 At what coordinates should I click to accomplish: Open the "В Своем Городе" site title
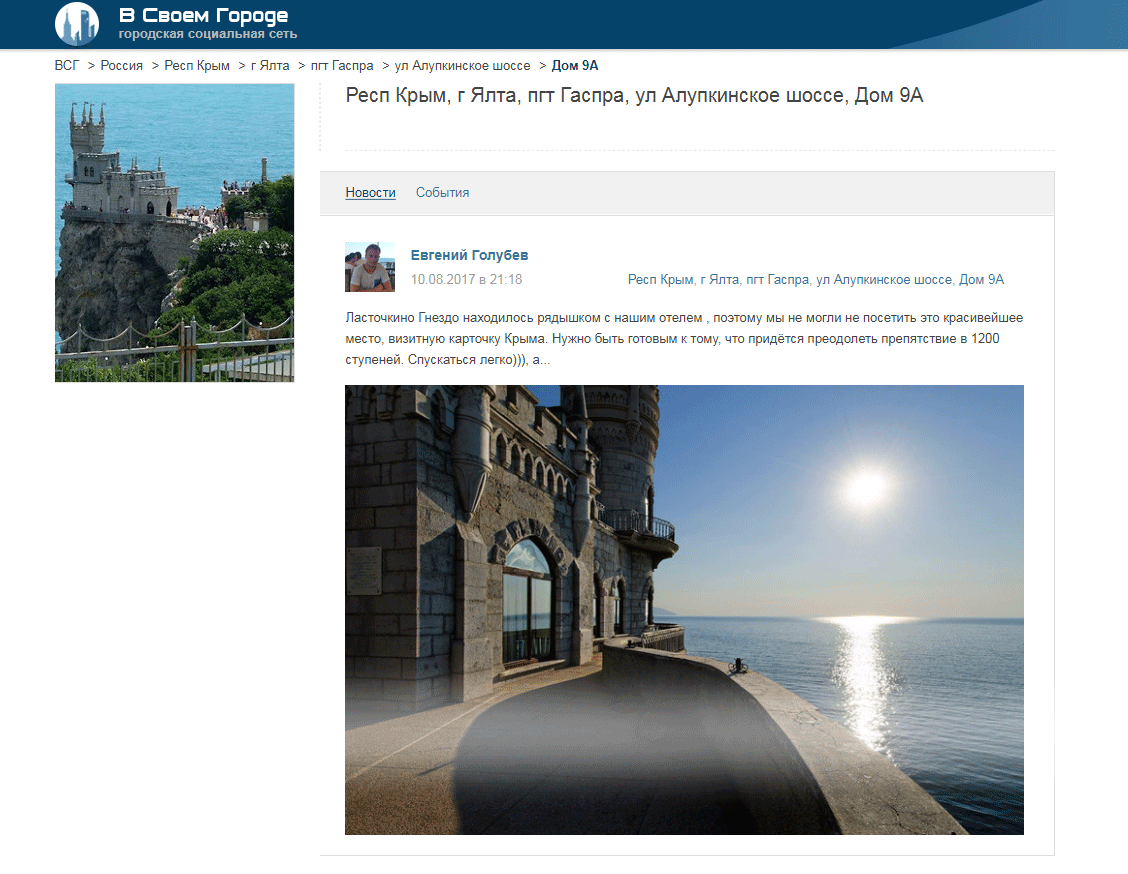tap(203, 15)
